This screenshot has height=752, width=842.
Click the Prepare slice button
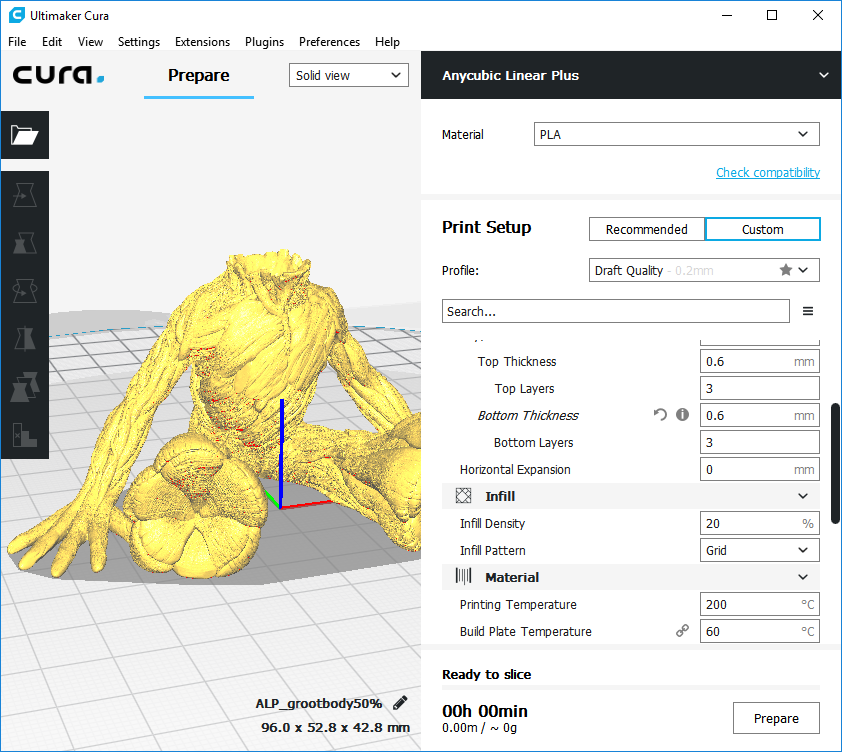click(776, 718)
